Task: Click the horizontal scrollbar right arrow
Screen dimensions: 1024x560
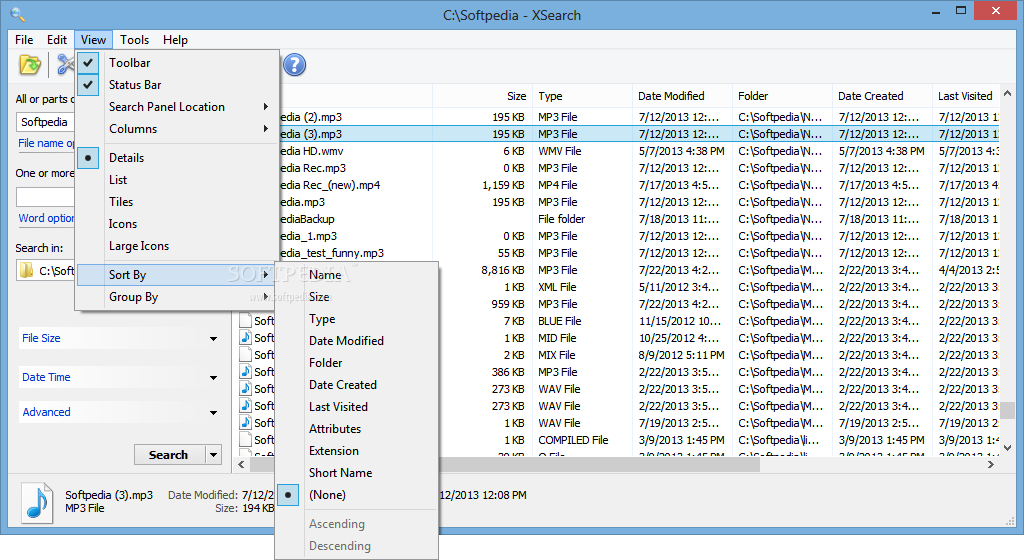Action: [x=991, y=465]
